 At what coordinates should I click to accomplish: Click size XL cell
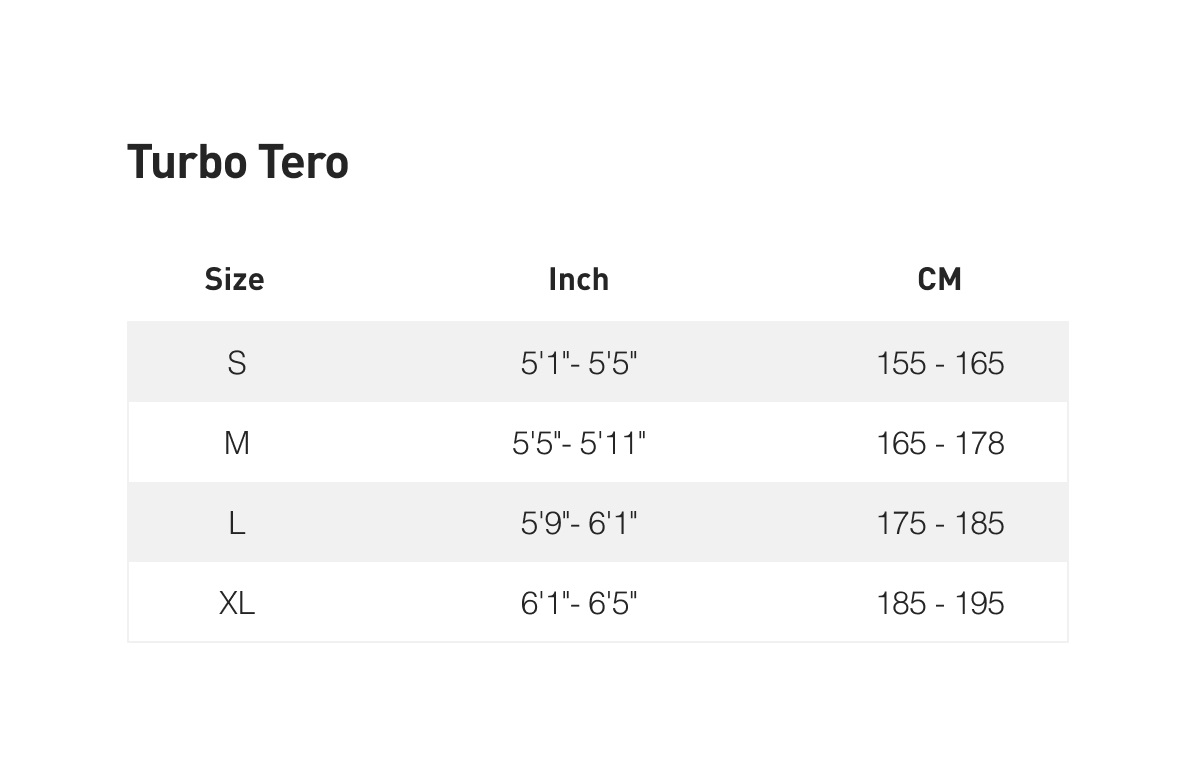point(237,603)
